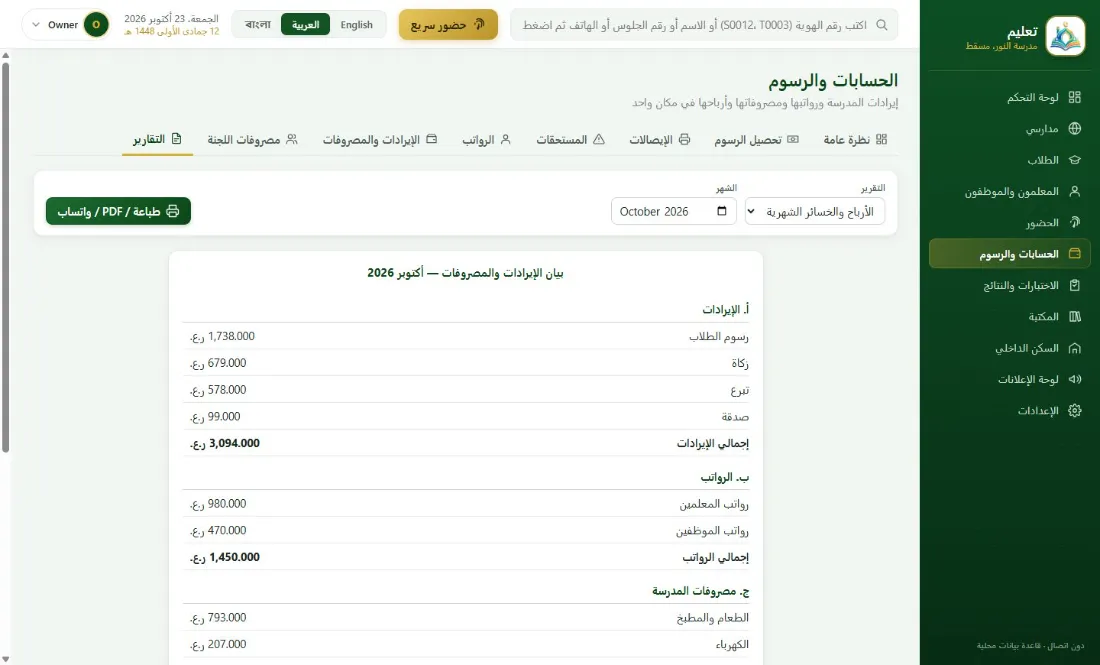Select the التقارير tab
Image resolution: width=1100 pixels, height=665 pixels.
[157, 140]
